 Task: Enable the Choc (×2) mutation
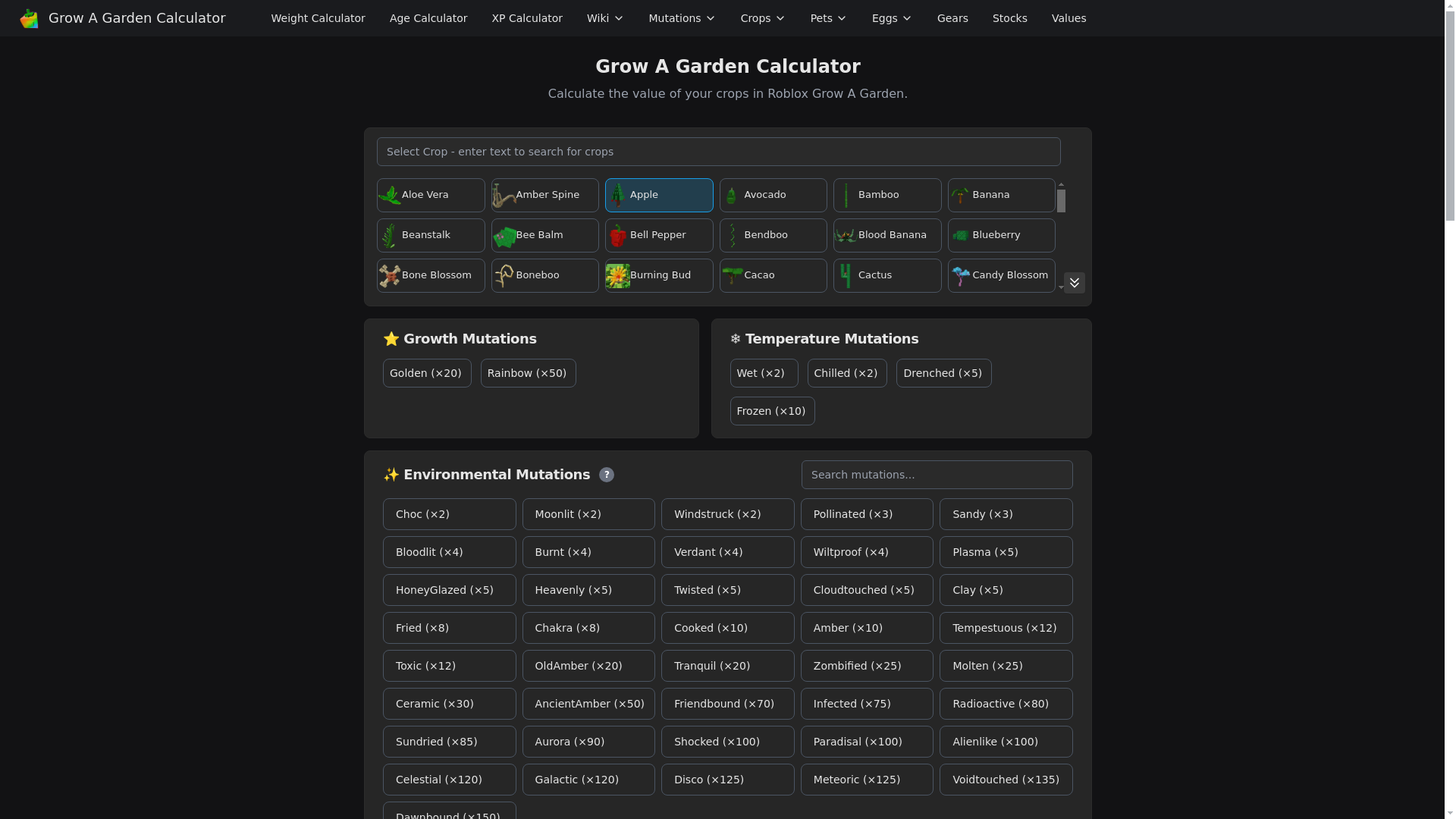point(449,514)
